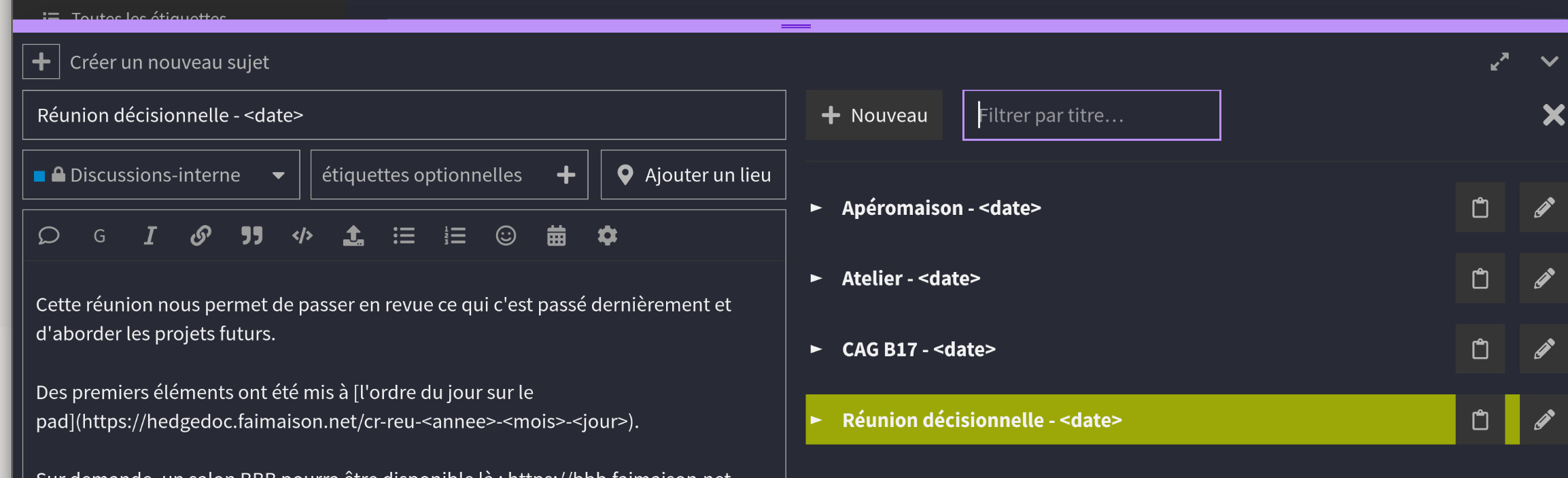The width and height of the screenshot is (1568, 478).
Task: Click the Nouveau template button
Action: (874, 116)
